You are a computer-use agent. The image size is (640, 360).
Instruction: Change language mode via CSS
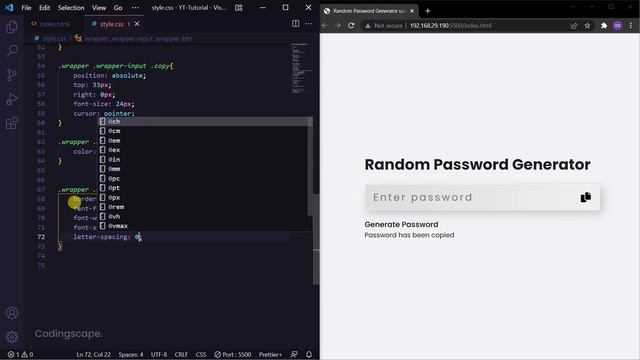[201, 354]
